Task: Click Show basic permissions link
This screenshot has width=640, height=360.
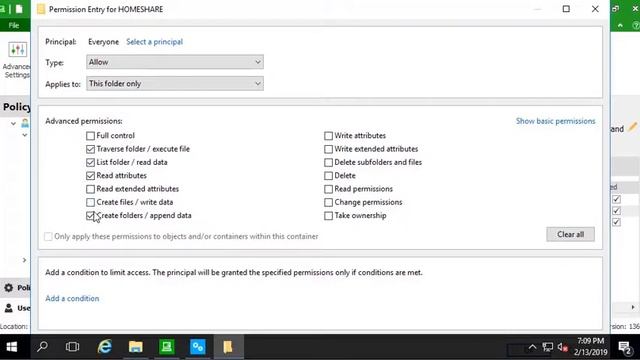Action: tap(556, 121)
